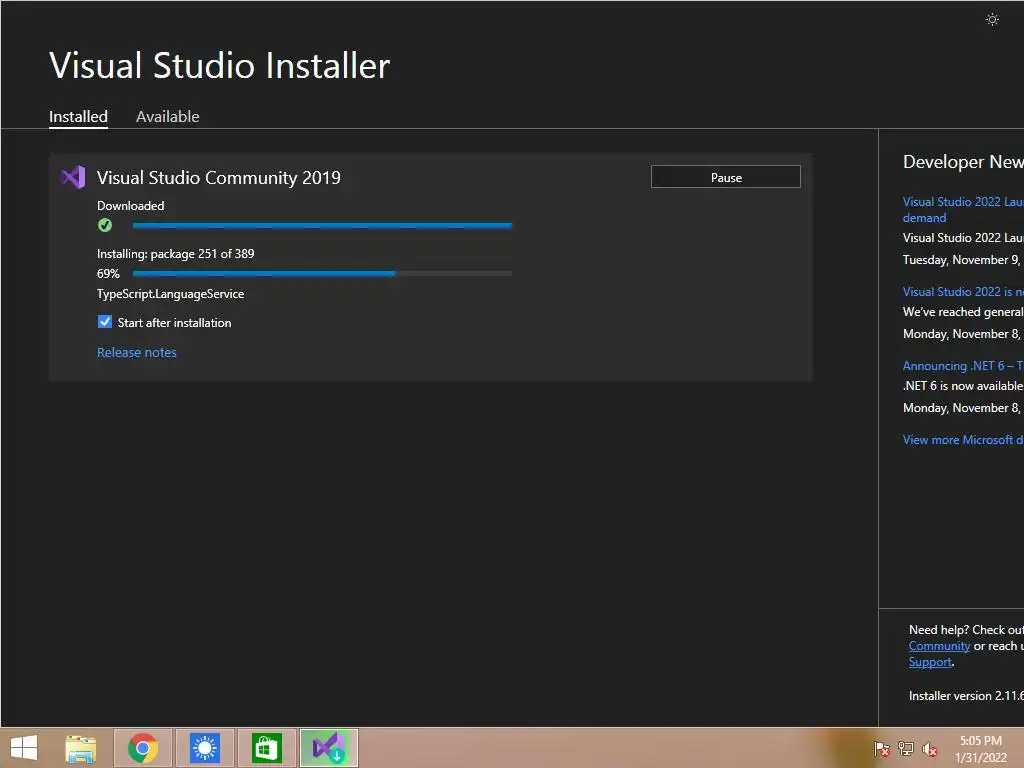Open the View more Microsoft developer news link
The width and height of the screenshot is (1024, 768).
963,440
